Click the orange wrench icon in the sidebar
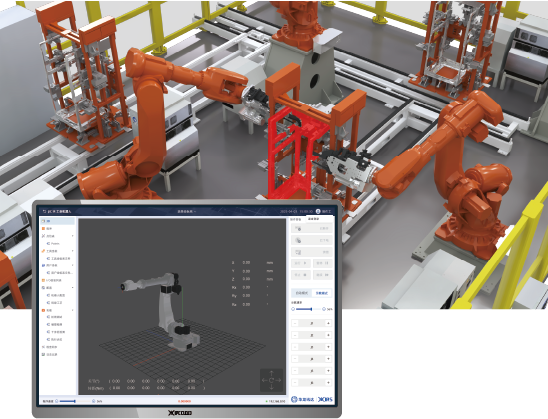 pos(43,251)
